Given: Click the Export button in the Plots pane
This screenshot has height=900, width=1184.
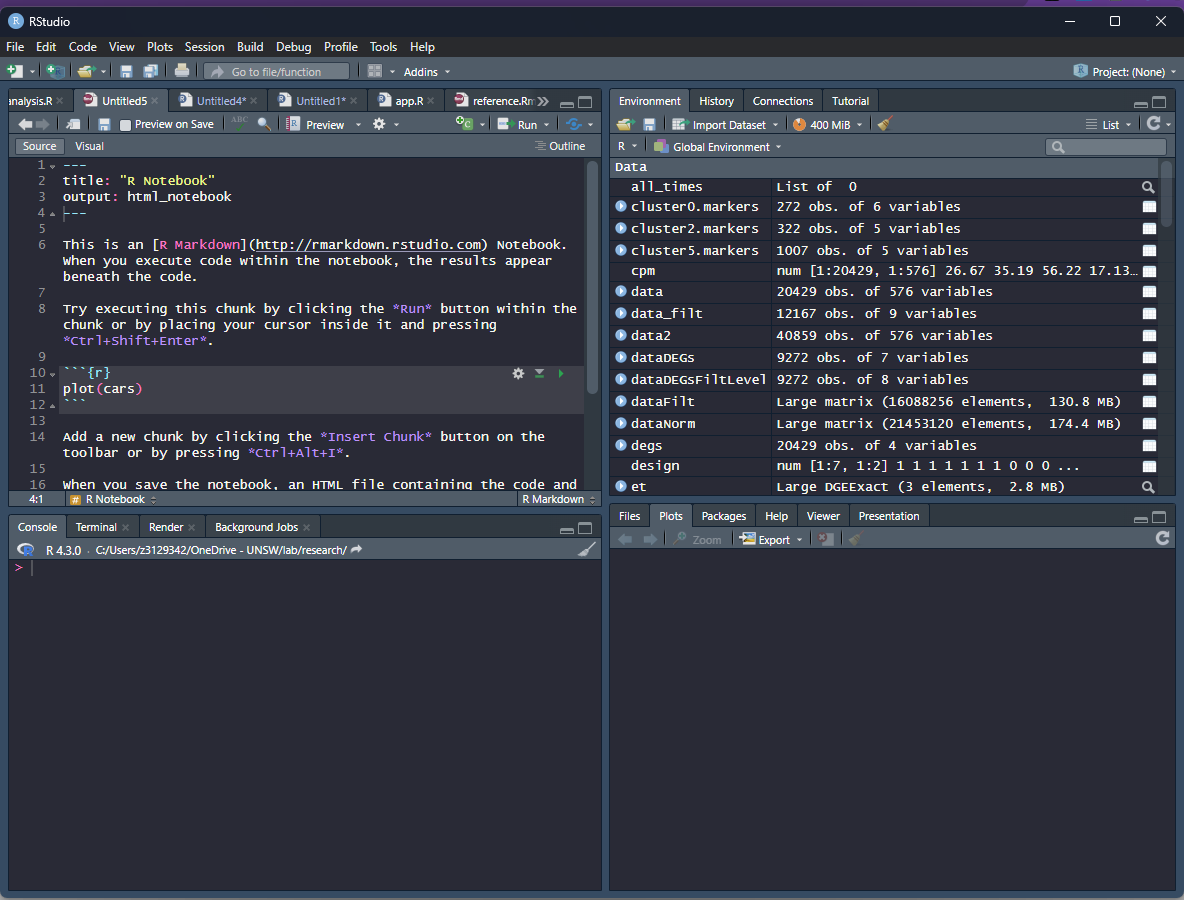Looking at the screenshot, I should tap(771, 538).
